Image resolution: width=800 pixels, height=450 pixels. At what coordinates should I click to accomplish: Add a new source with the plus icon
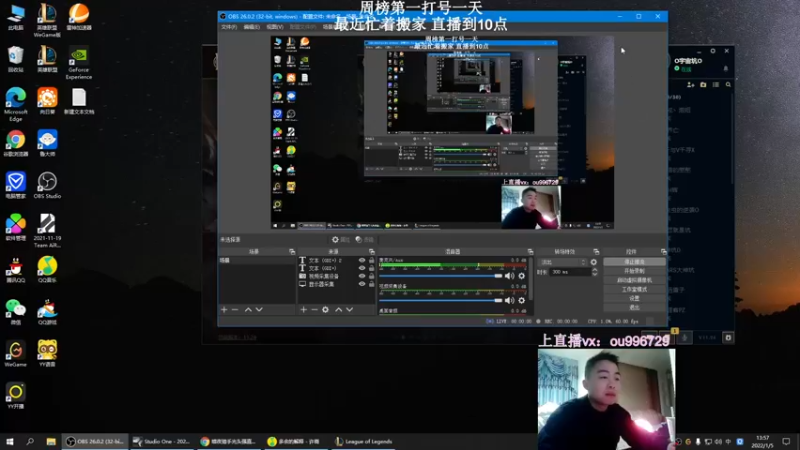[x=304, y=310]
